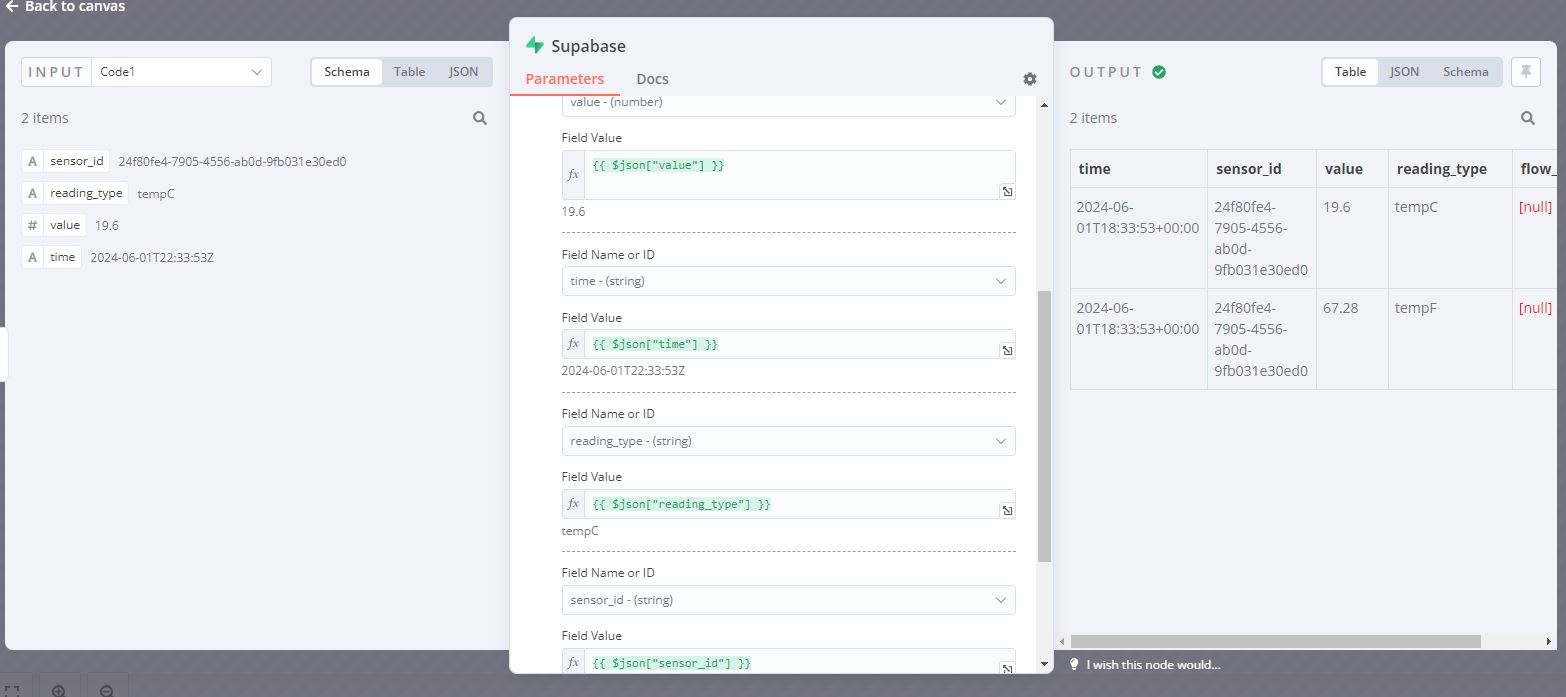Viewport: 1566px width, 697px height.
Task: Click the fx icon on the value Field Value
Action: [573, 172]
